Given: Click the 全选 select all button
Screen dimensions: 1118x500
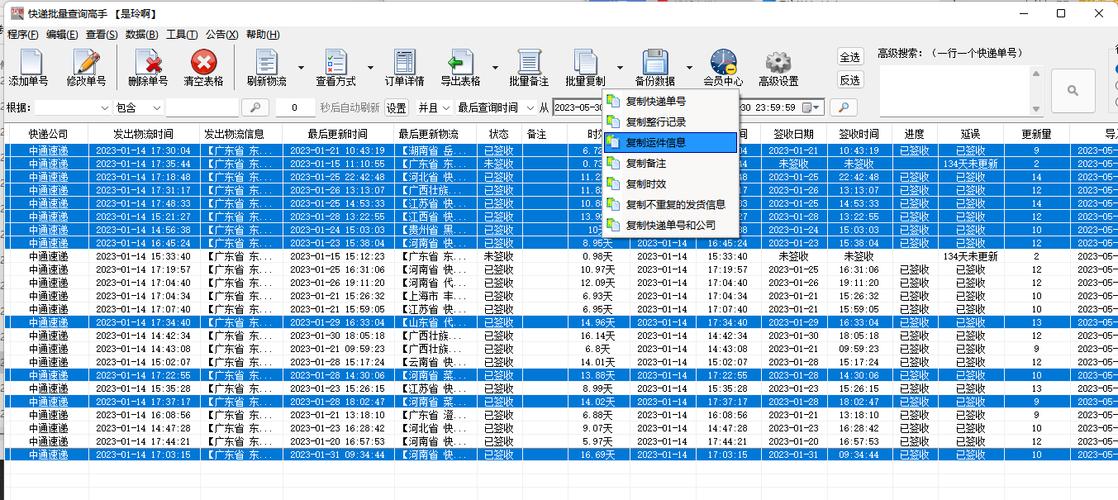Looking at the screenshot, I should pyautogui.click(x=849, y=57).
